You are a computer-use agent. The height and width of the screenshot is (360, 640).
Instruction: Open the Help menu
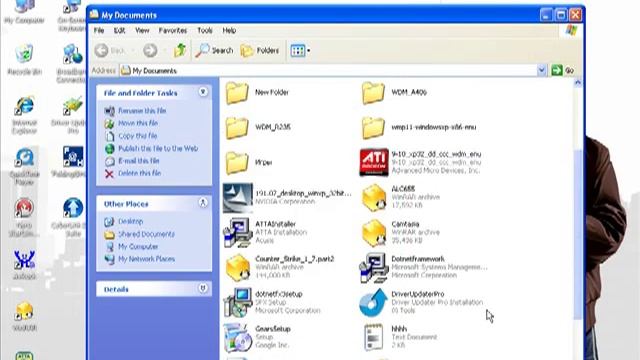click(x=229, y=31)
